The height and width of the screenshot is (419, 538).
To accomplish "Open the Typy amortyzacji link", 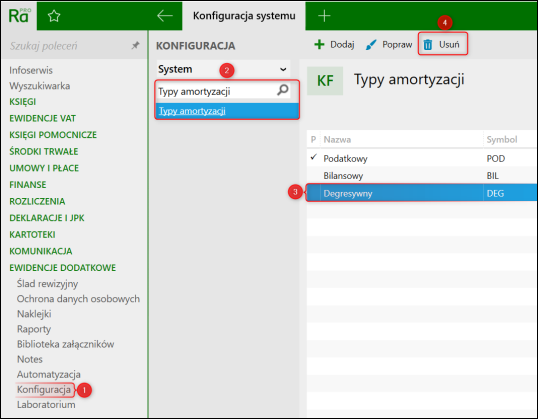I will (x=192, y=111).
